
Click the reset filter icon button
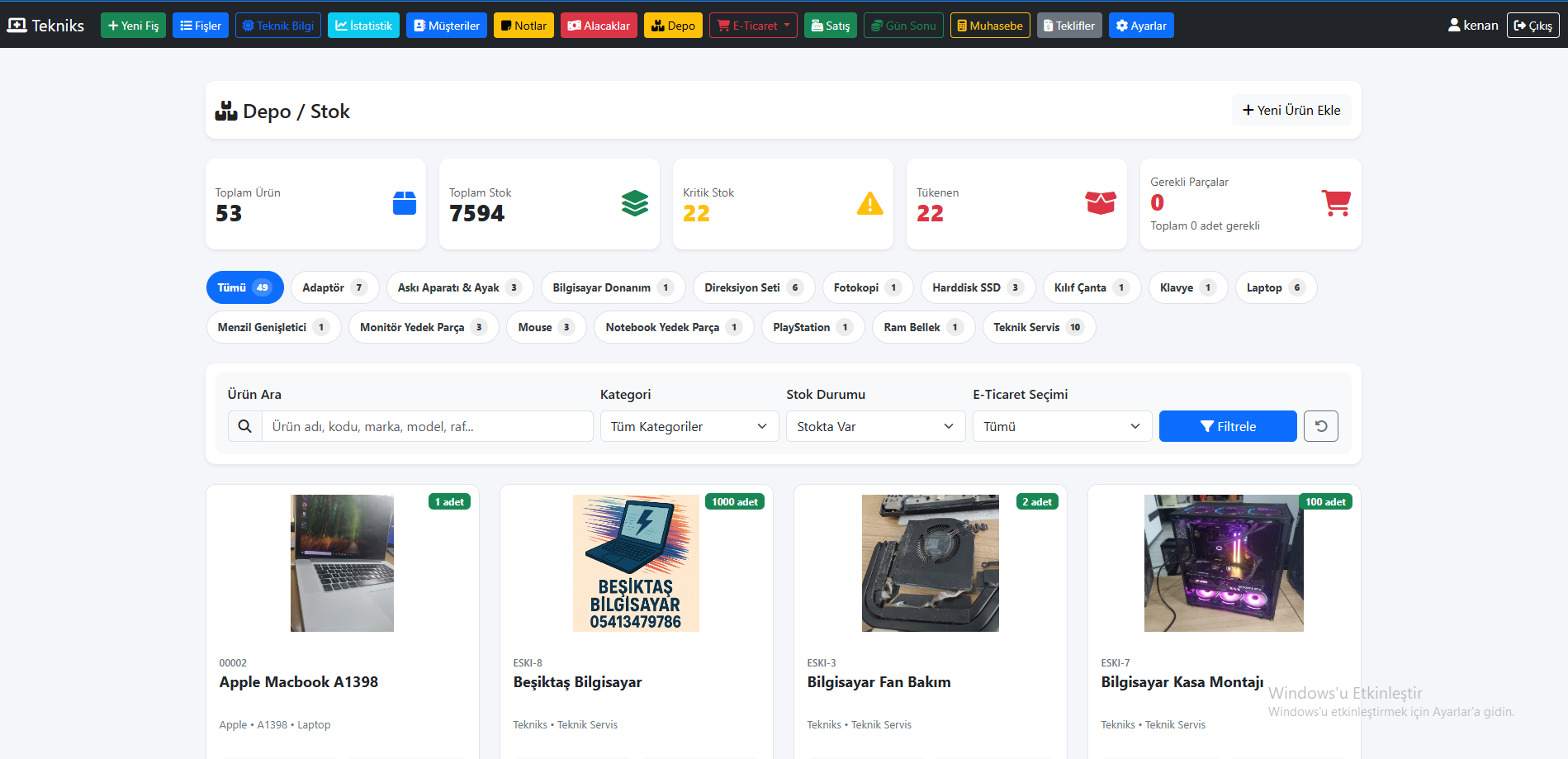coord(1320,426)
